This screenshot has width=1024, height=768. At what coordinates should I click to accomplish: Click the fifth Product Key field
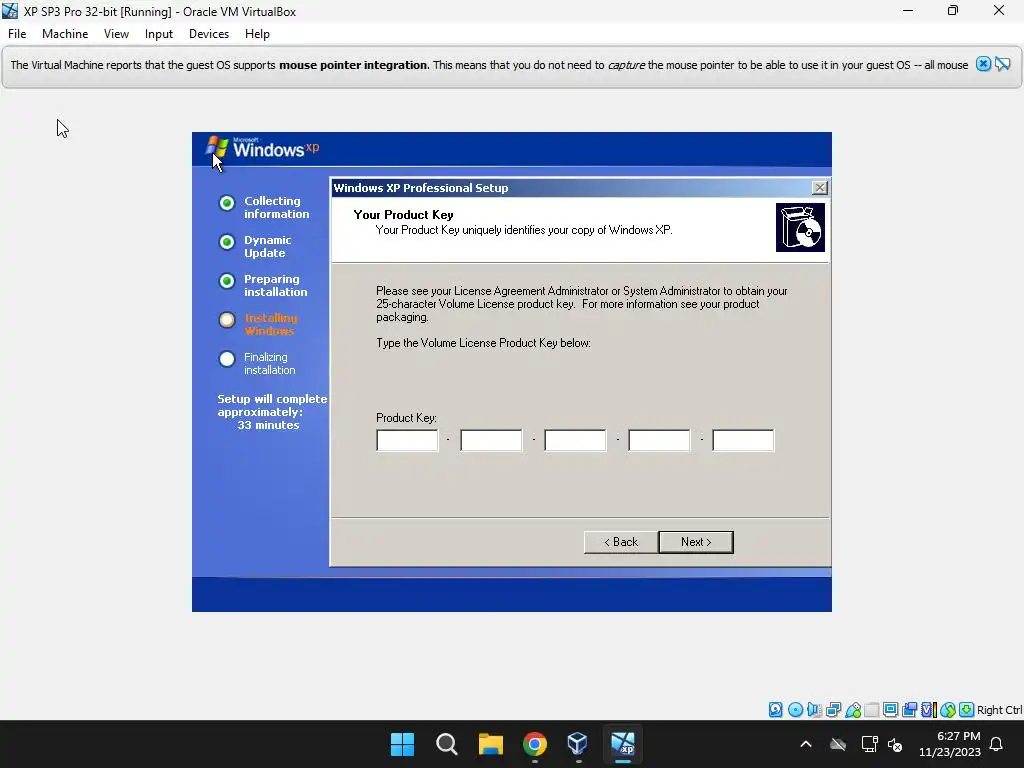click(743, 440)
